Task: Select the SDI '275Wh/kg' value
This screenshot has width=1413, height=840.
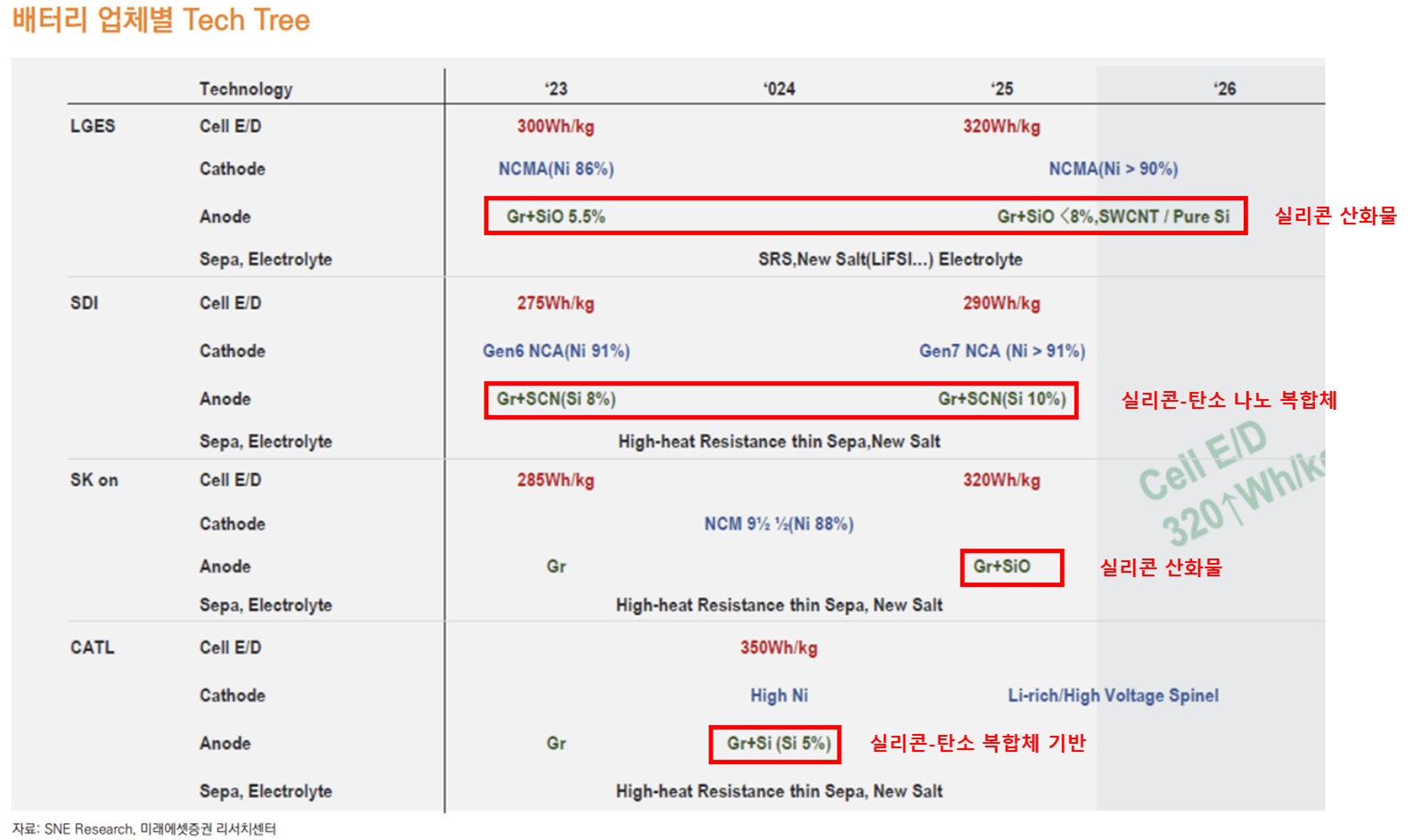Action: [555, 303]
